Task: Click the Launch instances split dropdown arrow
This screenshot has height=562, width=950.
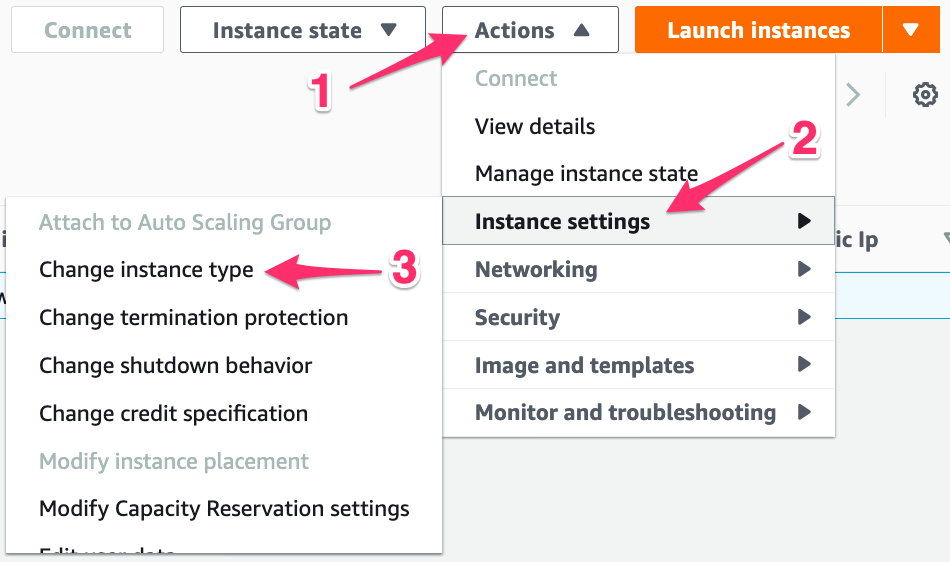Action: coord(910,30)
